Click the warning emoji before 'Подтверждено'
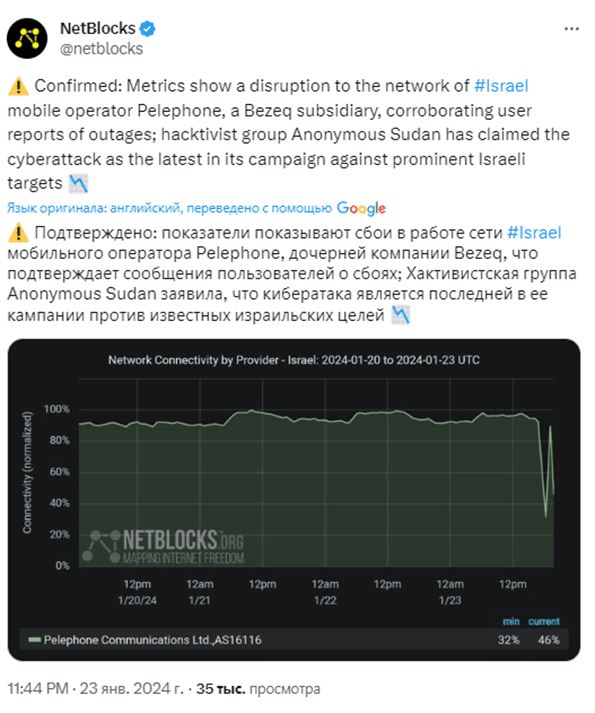This screenshot has height=713, width=595. click(x=18, y=233)
